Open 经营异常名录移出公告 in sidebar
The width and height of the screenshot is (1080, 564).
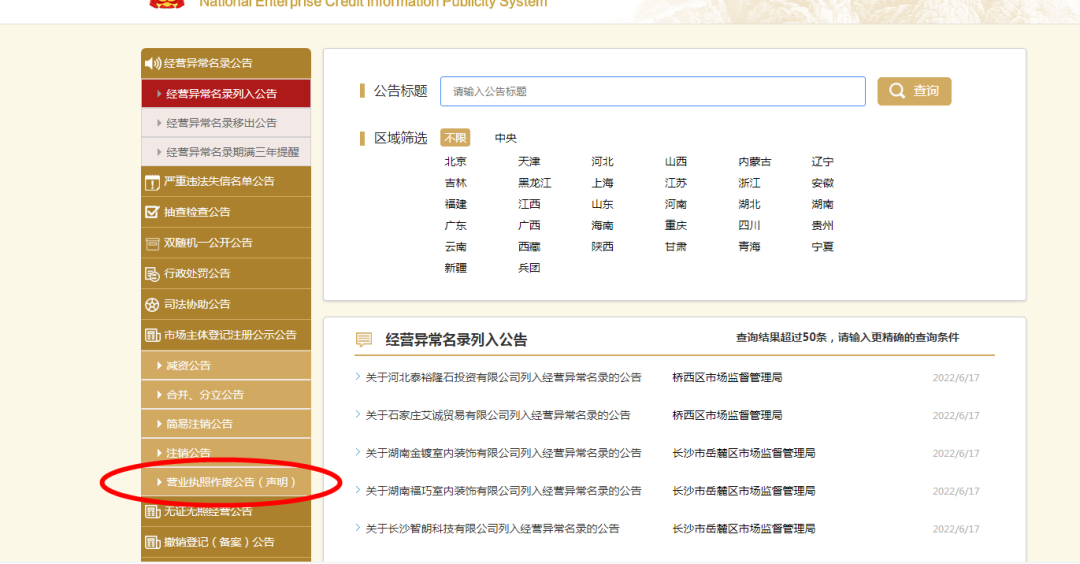click(226, 123)
